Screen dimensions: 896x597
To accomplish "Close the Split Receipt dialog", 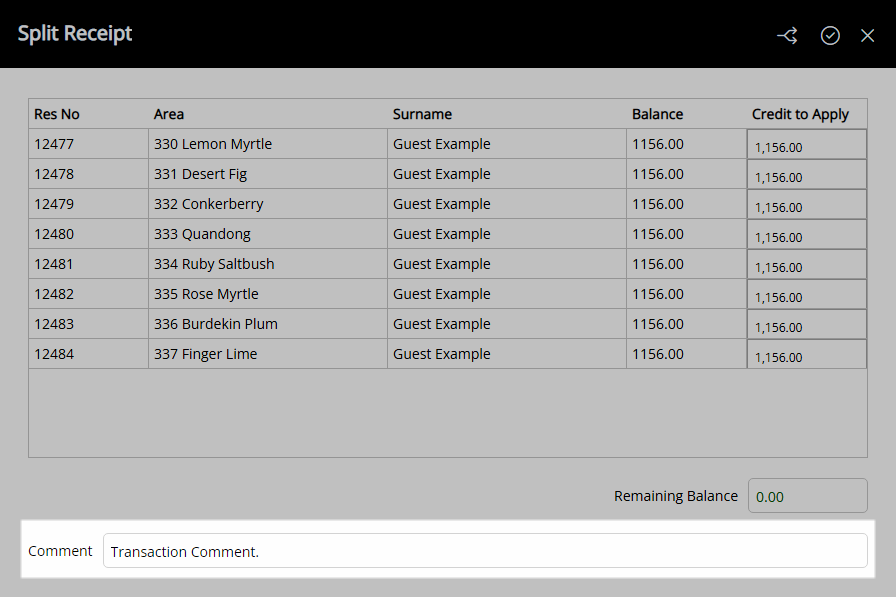I will point(867,35).
